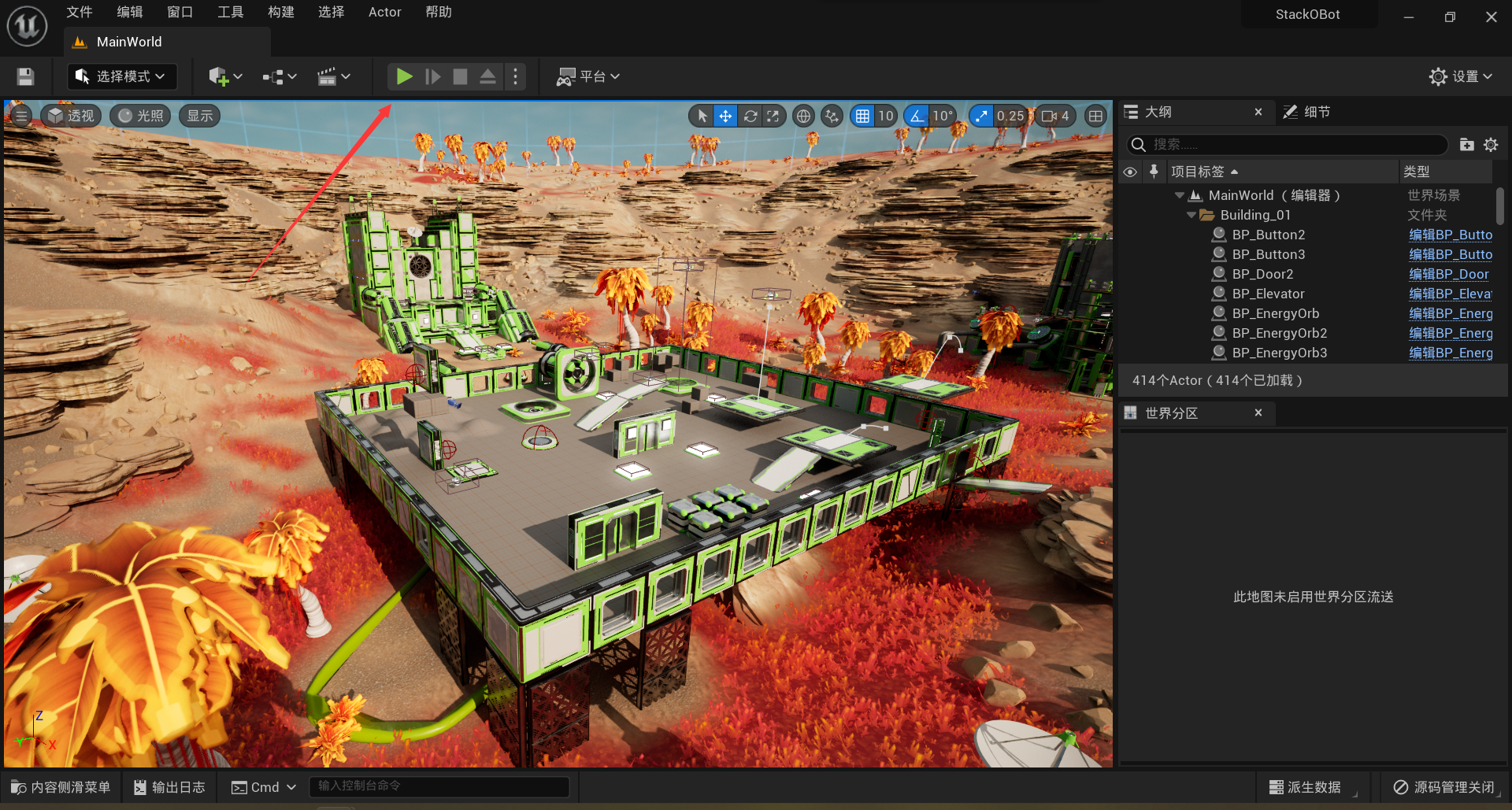This screenshot has height=810, width=1512.
Task: Collapse the MainWorld tree node
Action: coord(1180,195)
